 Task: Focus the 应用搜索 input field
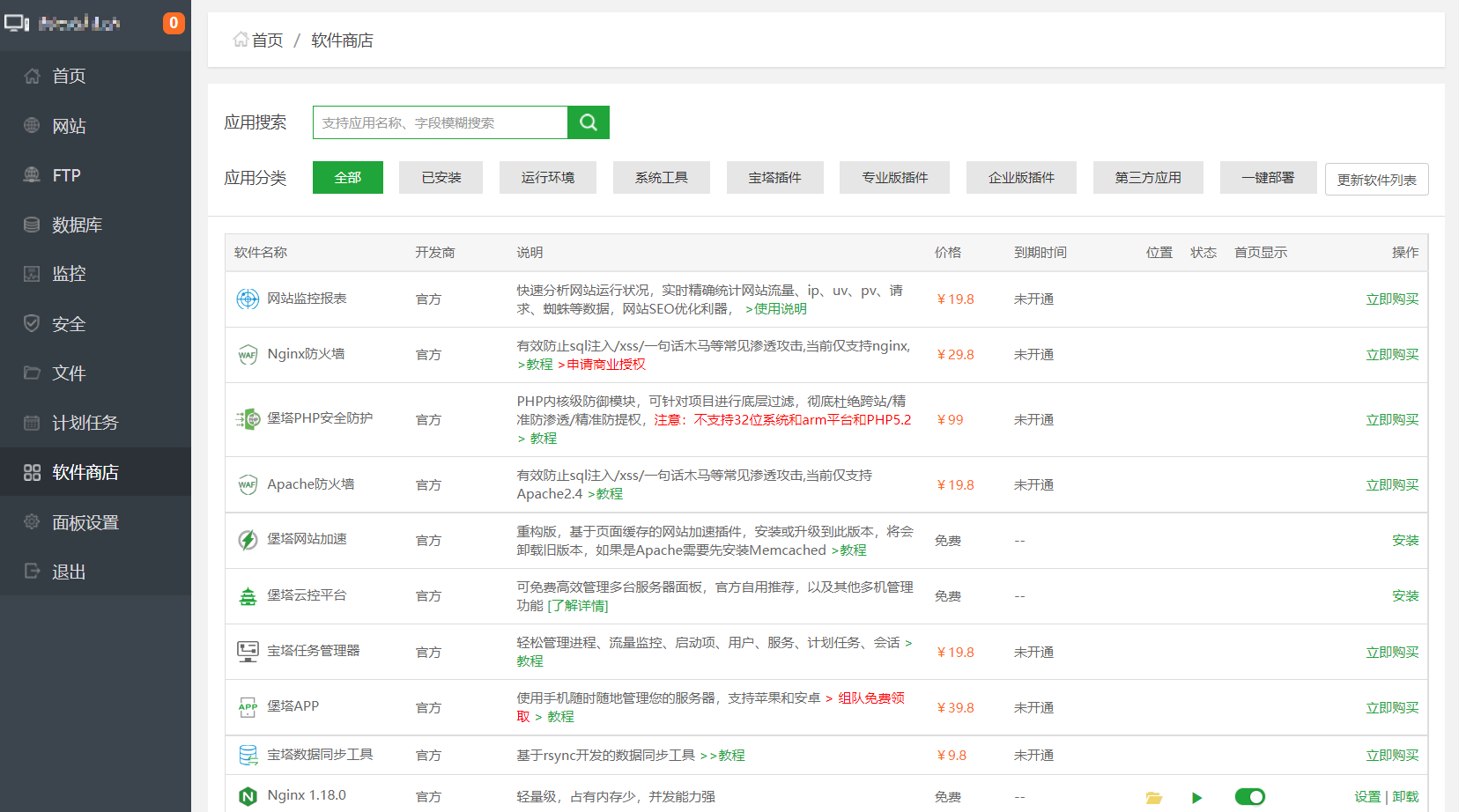click(441, 122)
